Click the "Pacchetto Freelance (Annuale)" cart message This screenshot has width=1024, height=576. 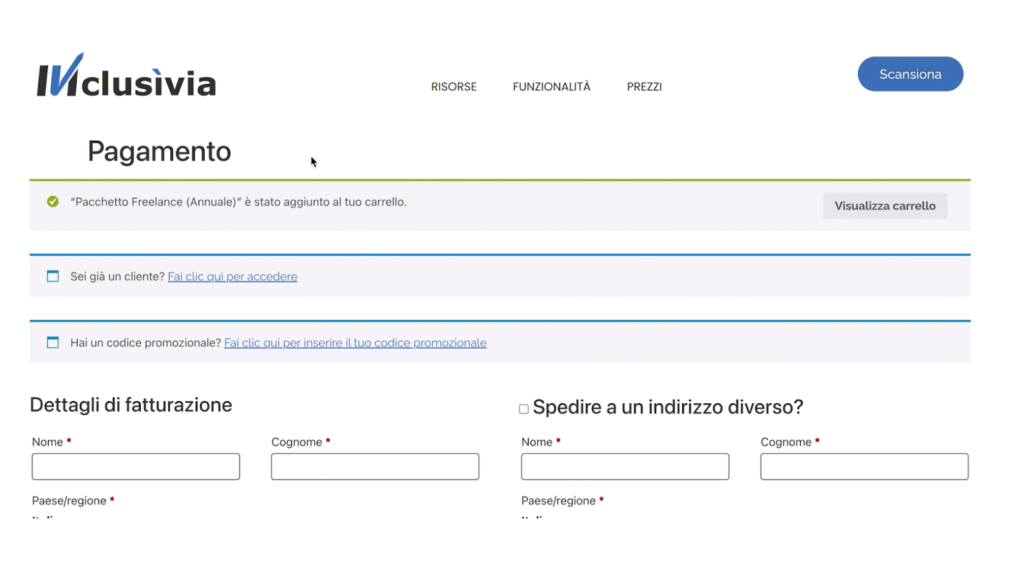tap(238, 202)
